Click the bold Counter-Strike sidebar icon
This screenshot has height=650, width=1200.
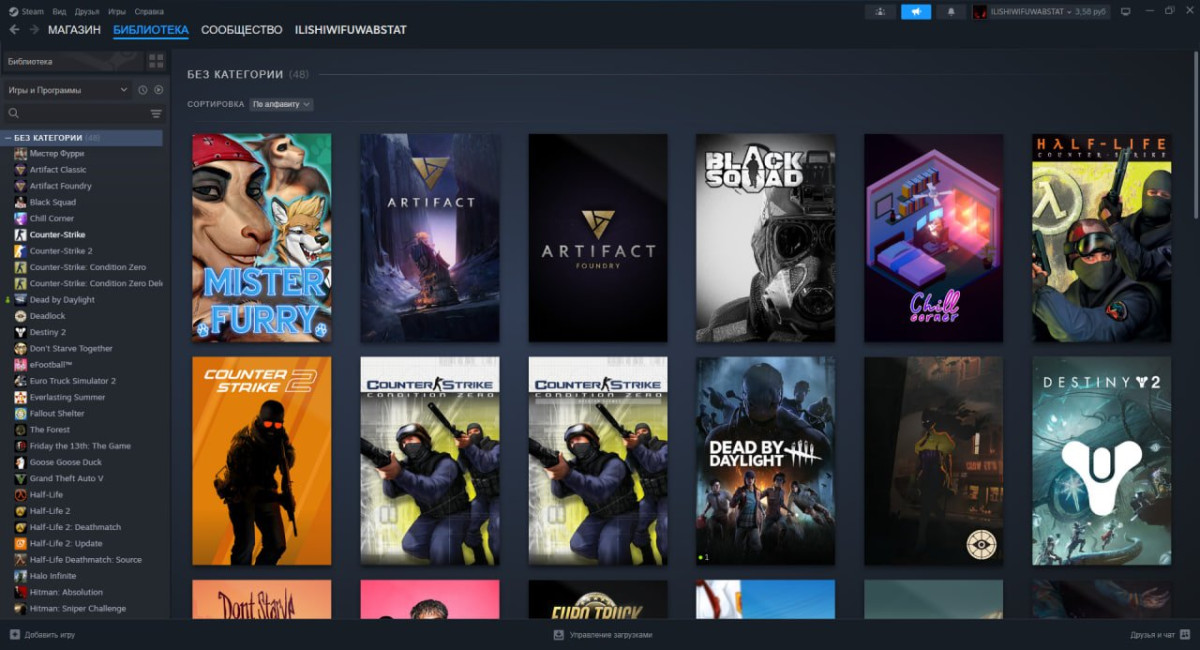point(20,235)
